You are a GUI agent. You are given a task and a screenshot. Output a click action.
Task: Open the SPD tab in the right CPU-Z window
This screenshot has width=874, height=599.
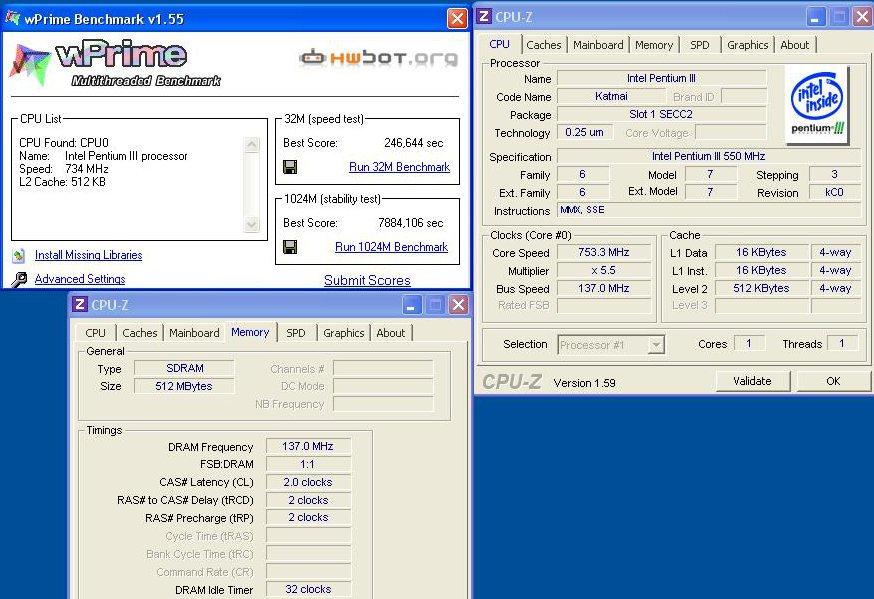pos(700,45)
